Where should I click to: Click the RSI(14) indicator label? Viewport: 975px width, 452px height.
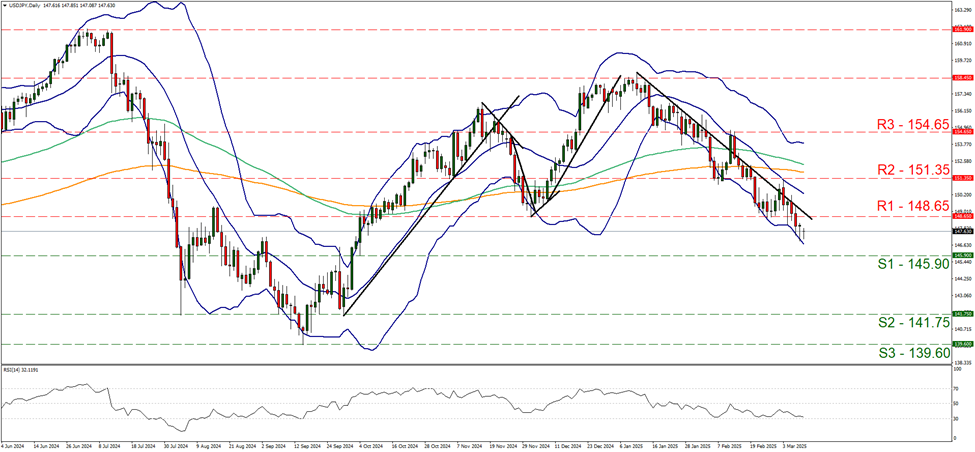21,368
